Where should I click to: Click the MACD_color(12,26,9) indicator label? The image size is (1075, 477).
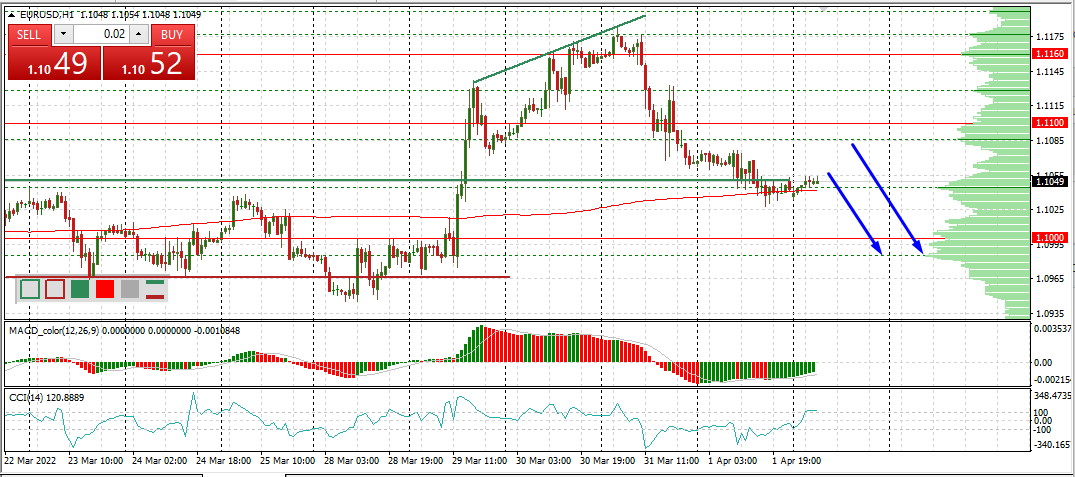pos(54,330)
